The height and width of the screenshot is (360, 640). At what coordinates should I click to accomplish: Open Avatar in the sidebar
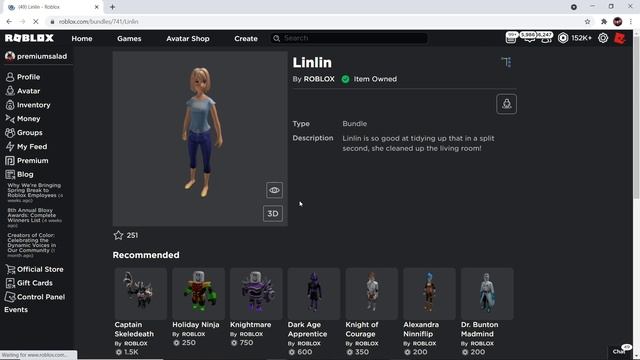pos(23,91)
